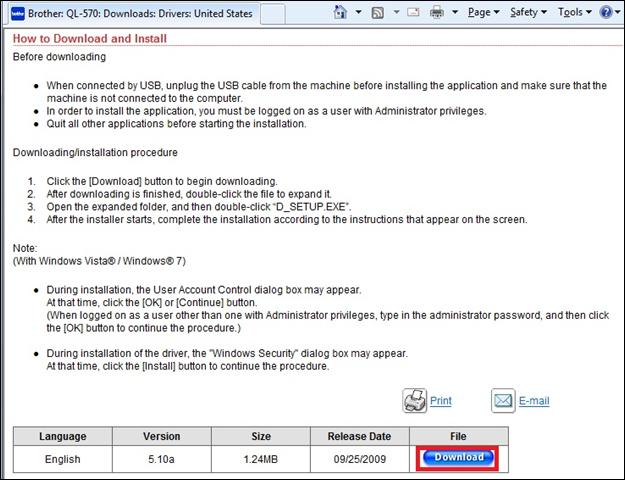Image resolution: width=625 pixels, height=480 pixels.
Task: Click the printer icon beside Print link
Action: [x=415, y=401]
